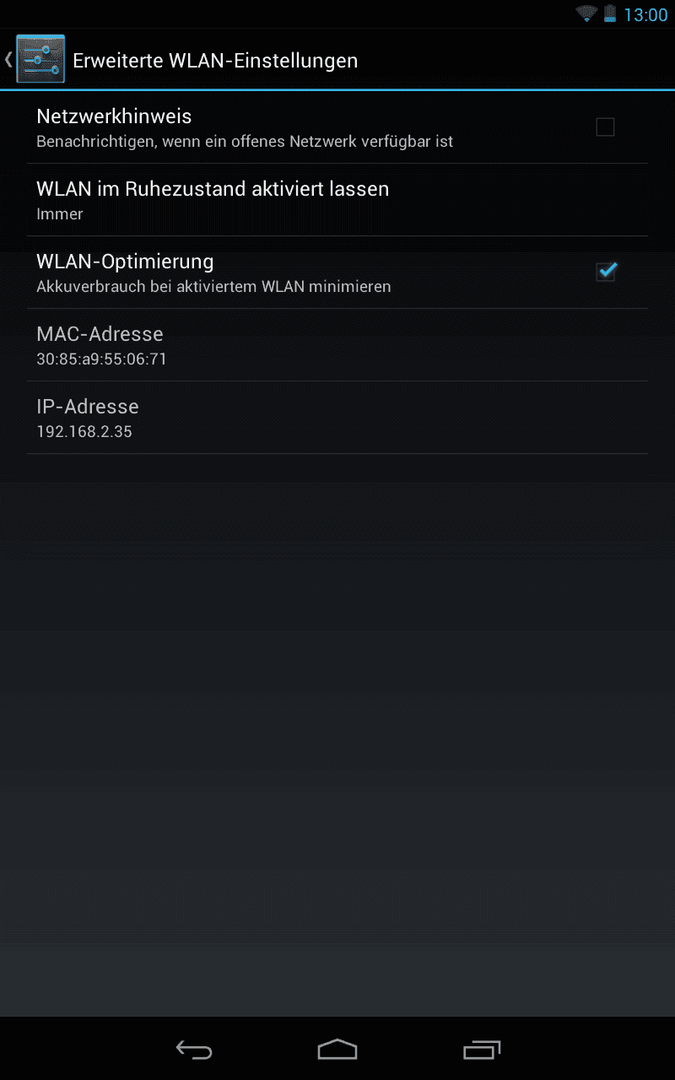
Task: Tap the battery status icon
Action: point(610,14)
